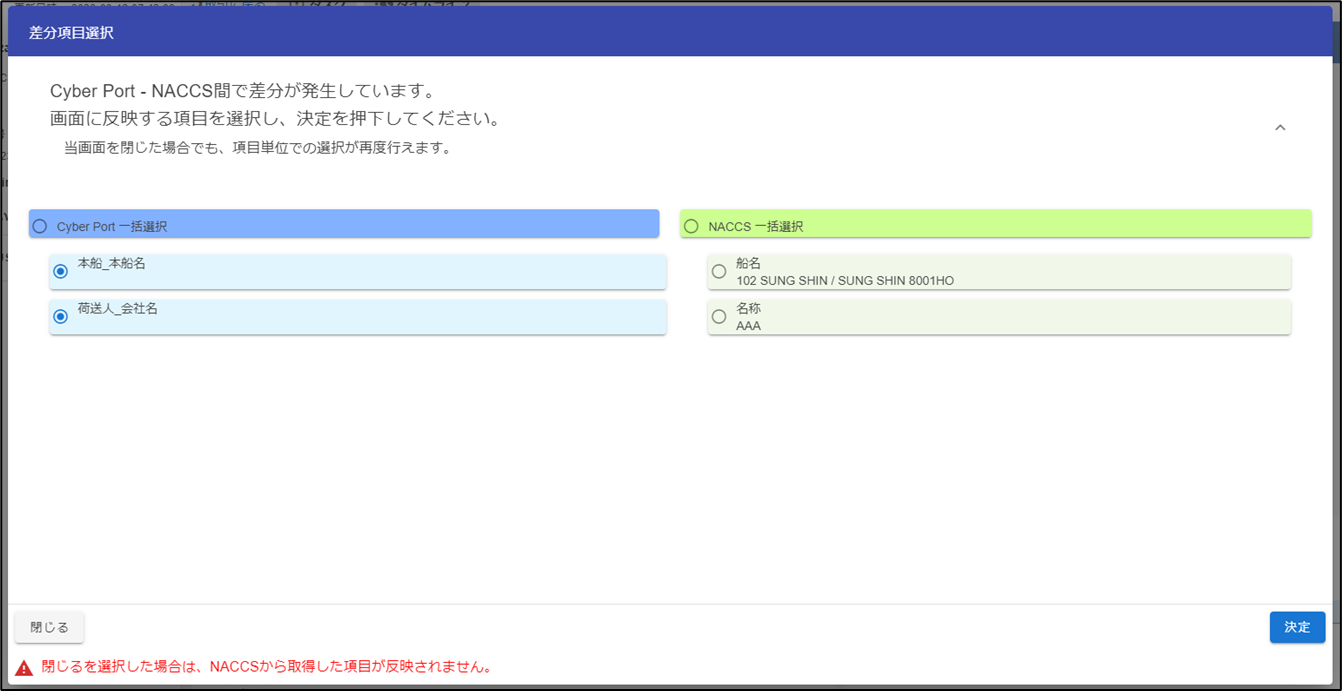Collapse the instructions panel with the chevron

(1280, 128)
